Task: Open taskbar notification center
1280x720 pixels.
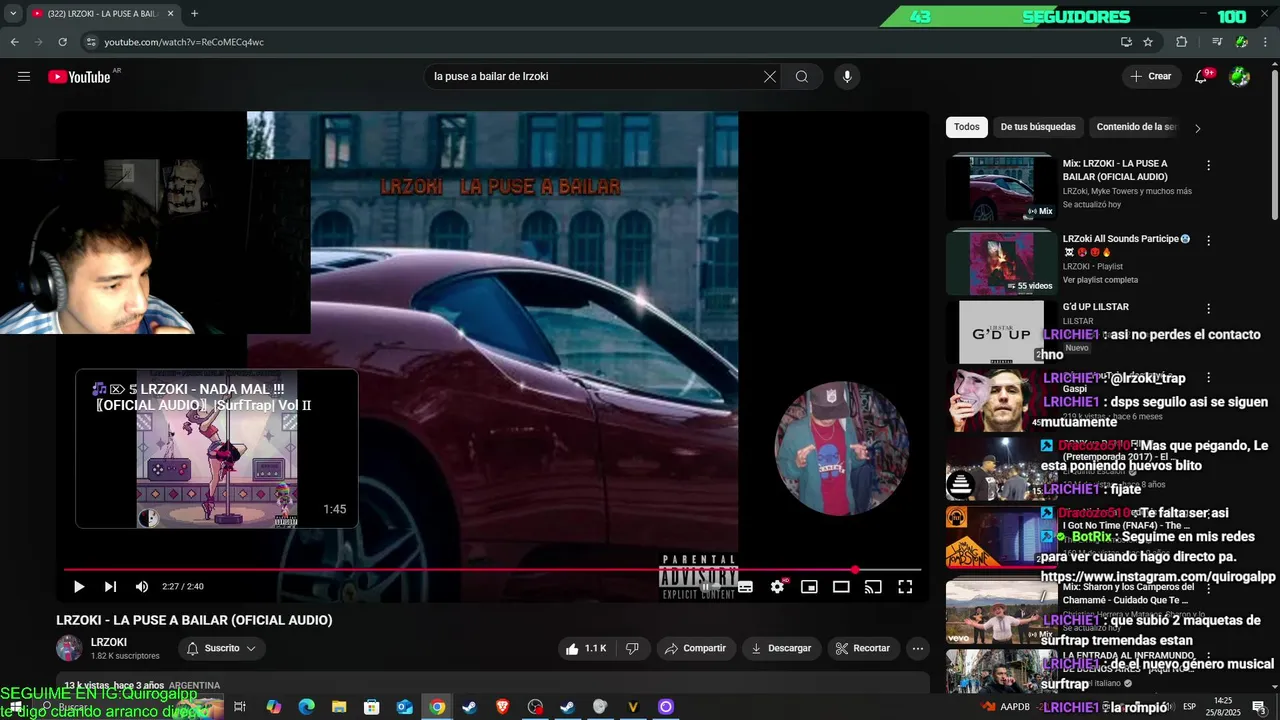Action: (1260, 707)
